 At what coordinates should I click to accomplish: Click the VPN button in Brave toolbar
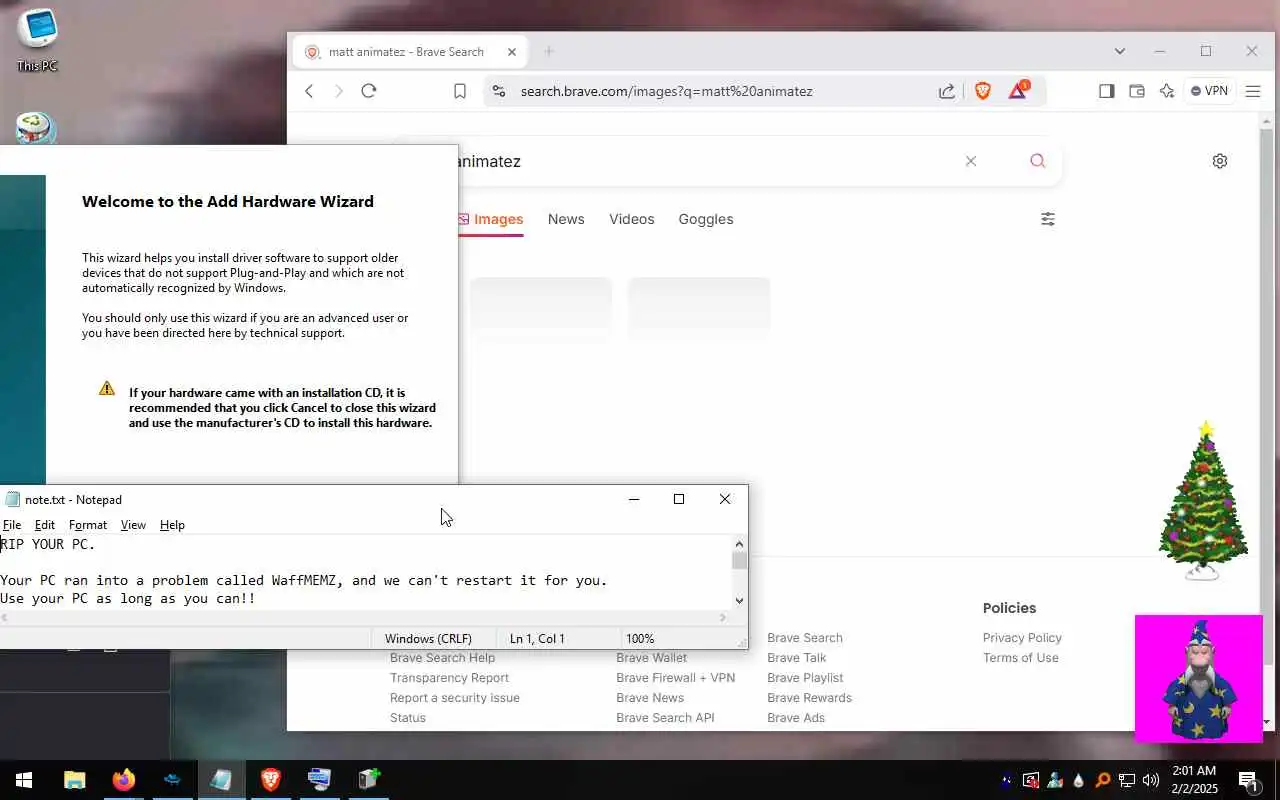[1209, 91]
